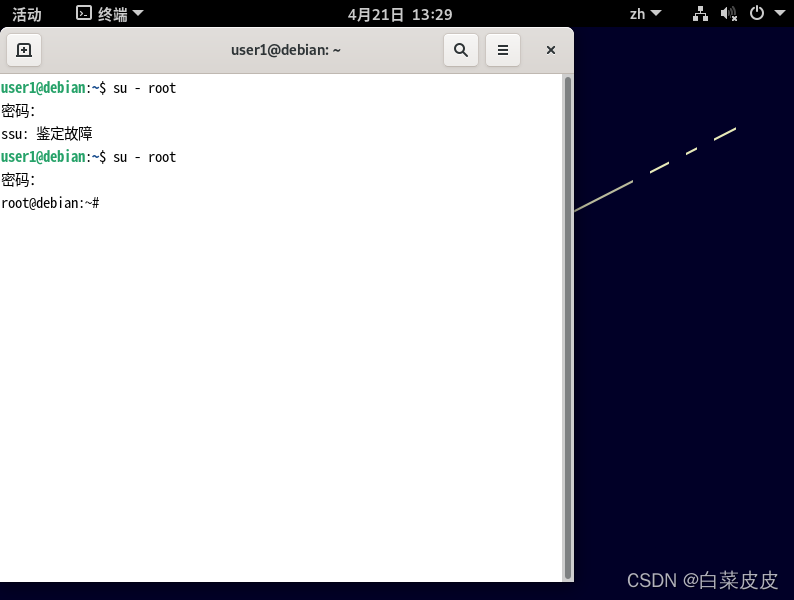Click the second 密码: prompt line
This screenshot has height=600, width=794.
(18, 180)
